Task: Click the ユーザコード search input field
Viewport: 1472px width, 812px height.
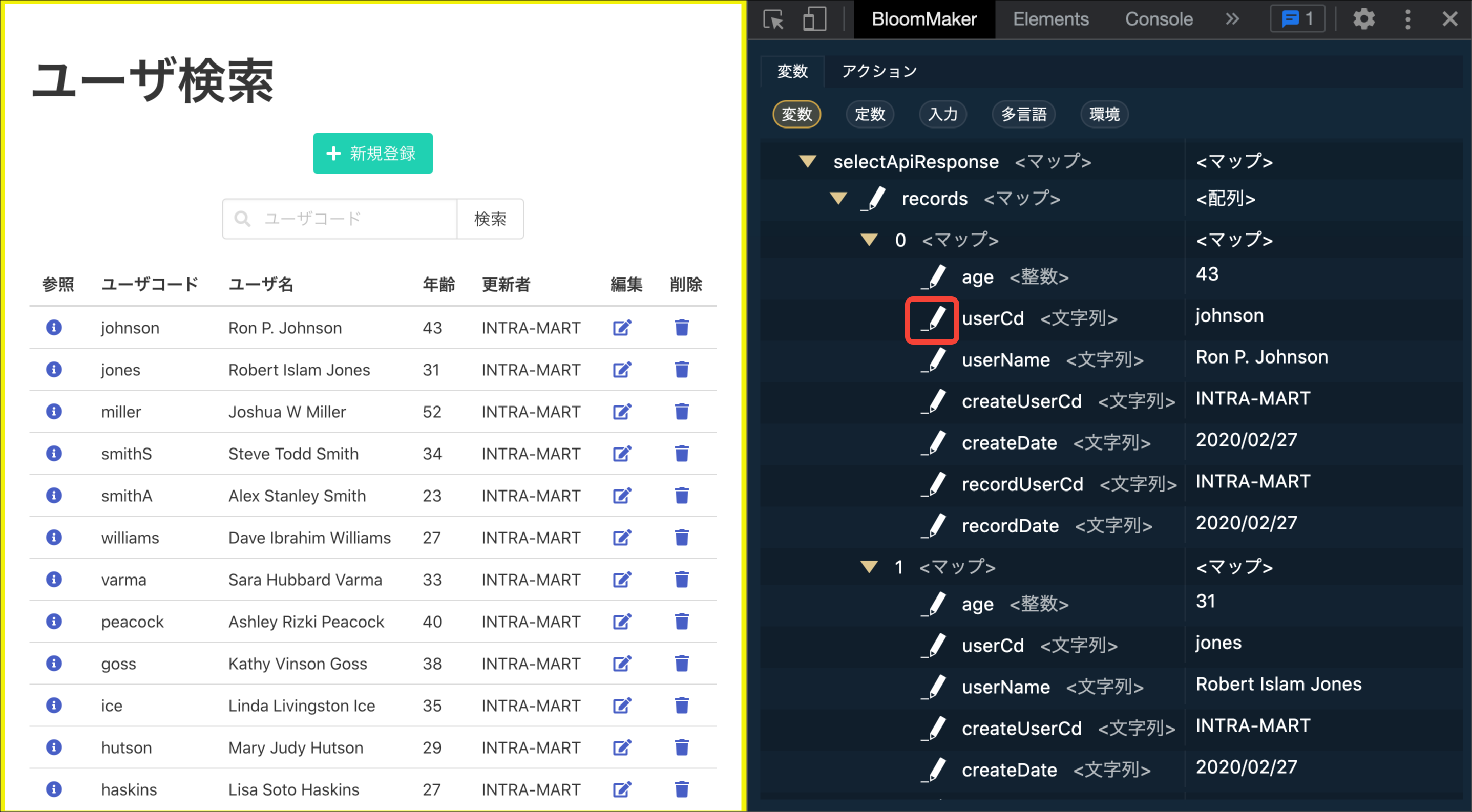Action: 354,219
